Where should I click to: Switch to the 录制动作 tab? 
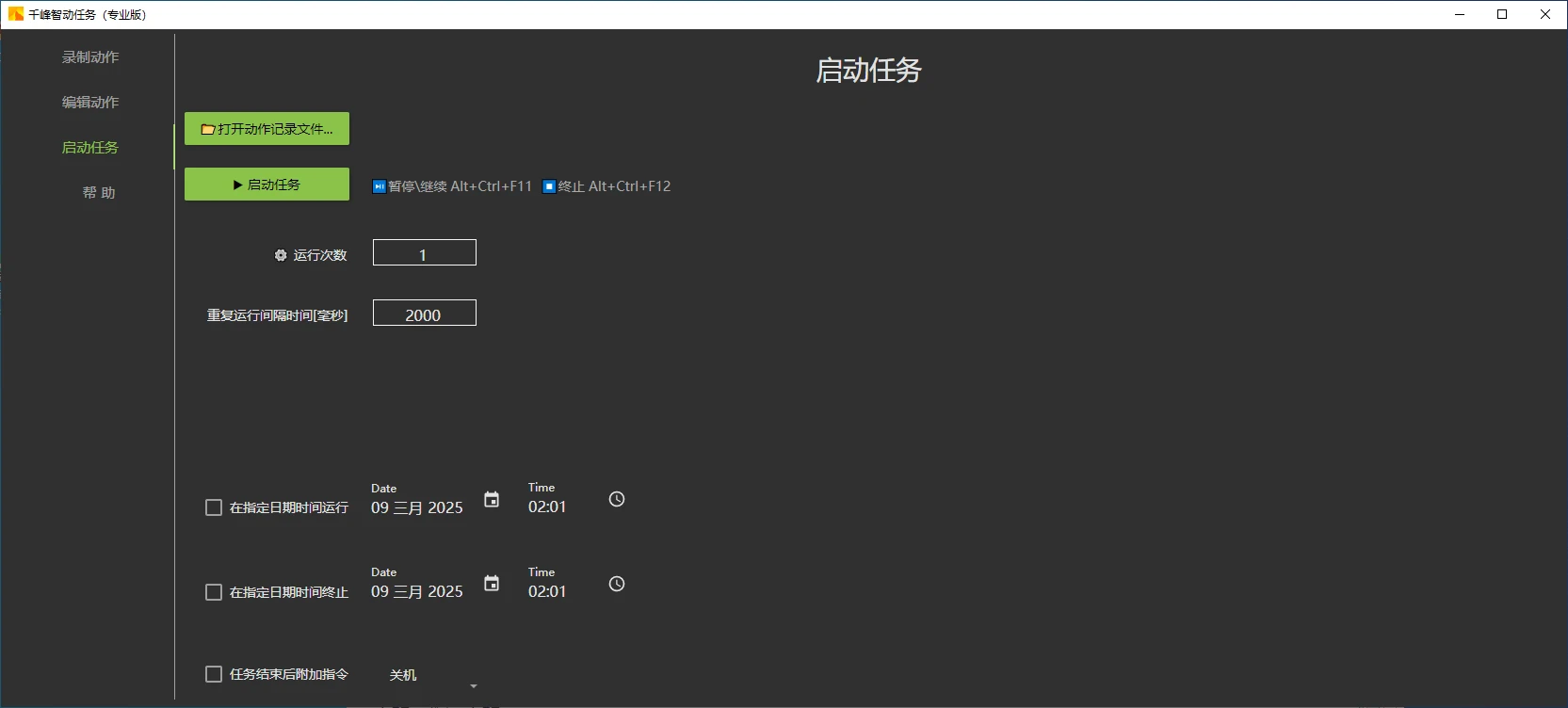[x=90, y=57]
